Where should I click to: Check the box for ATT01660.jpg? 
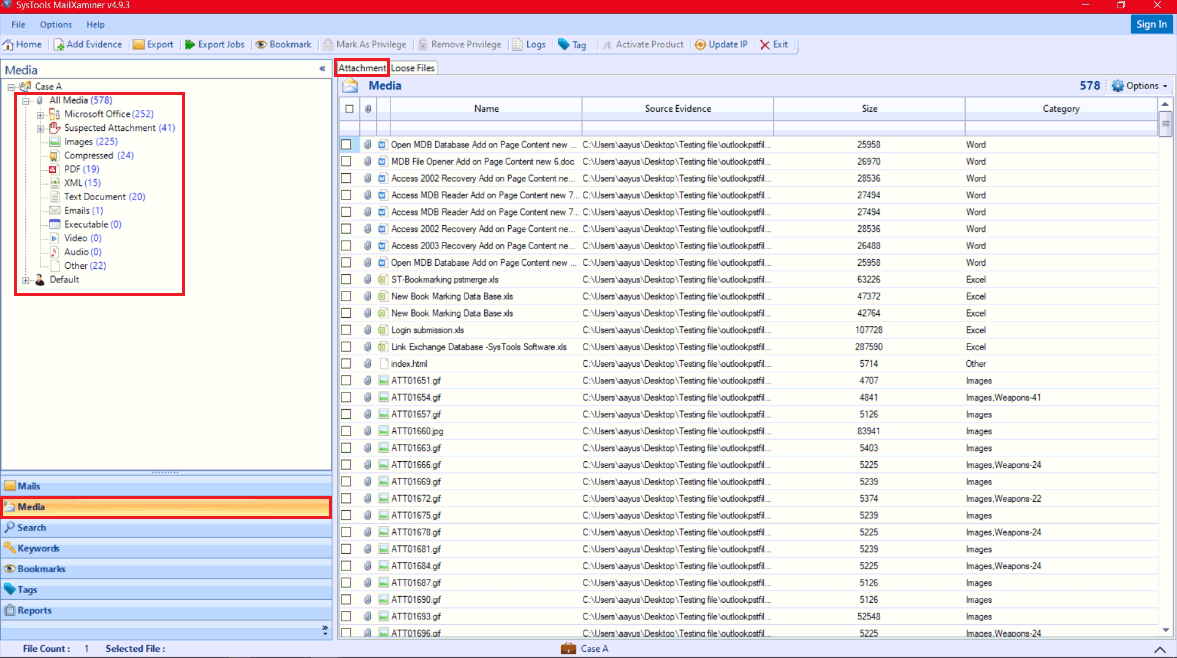coord(346,431)
